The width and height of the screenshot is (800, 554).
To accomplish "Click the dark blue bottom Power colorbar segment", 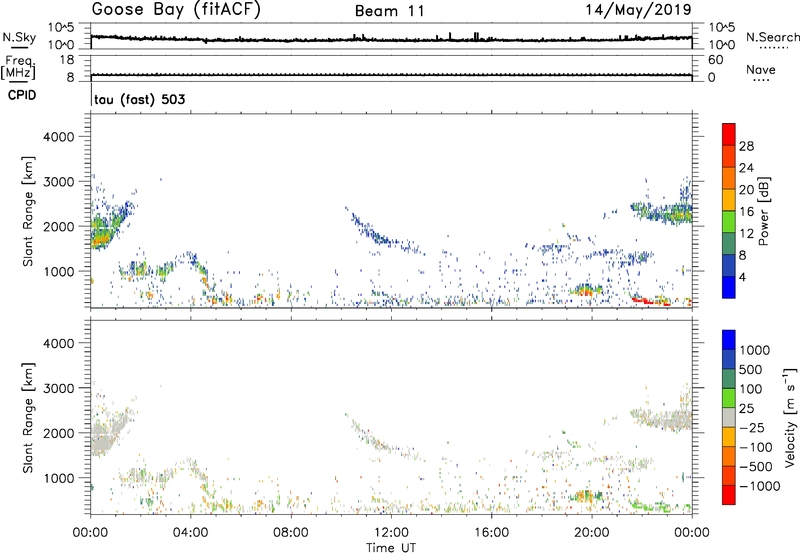I will pyautogui.click(x=729, y=287).
